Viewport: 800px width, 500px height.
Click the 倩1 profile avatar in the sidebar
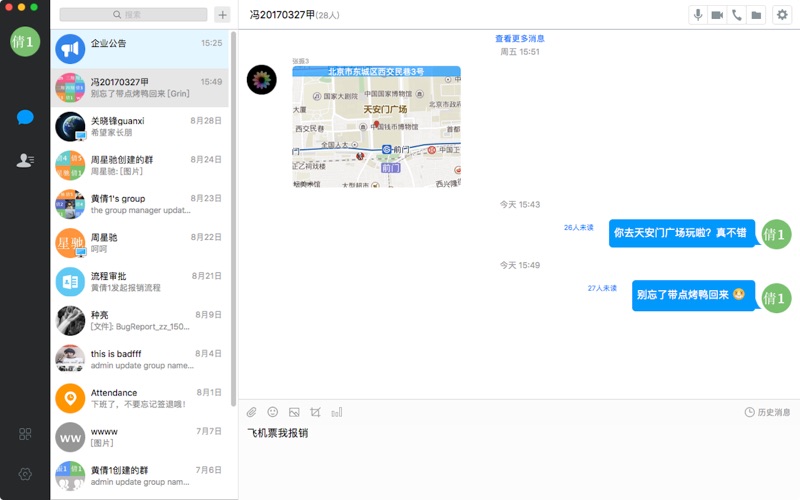[25, 41]
